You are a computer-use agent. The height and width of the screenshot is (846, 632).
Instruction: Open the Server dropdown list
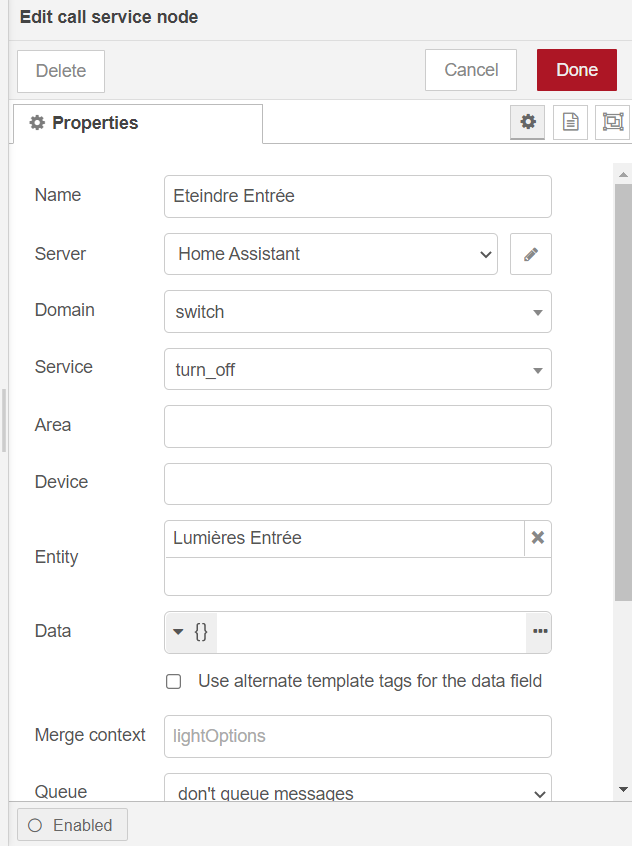click(x=331, y=254)
